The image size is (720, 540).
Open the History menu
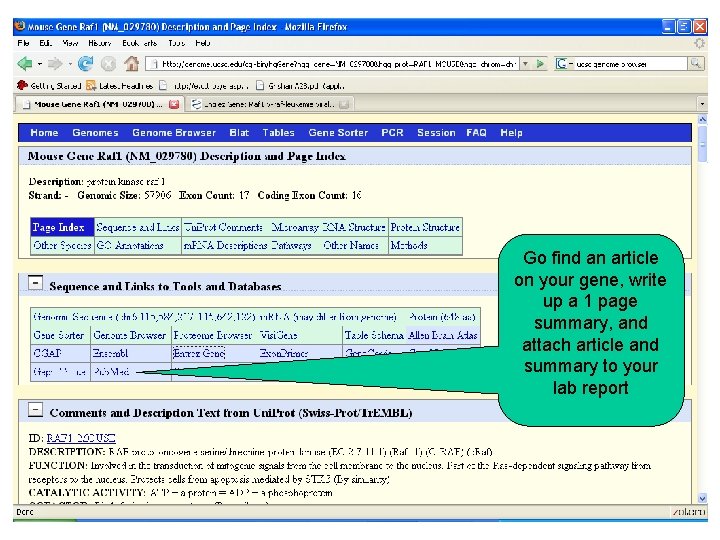tap(100, 43)
